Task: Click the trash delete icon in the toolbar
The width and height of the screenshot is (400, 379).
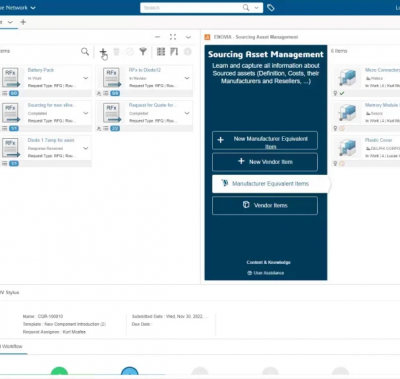Action: coord(116,52)
